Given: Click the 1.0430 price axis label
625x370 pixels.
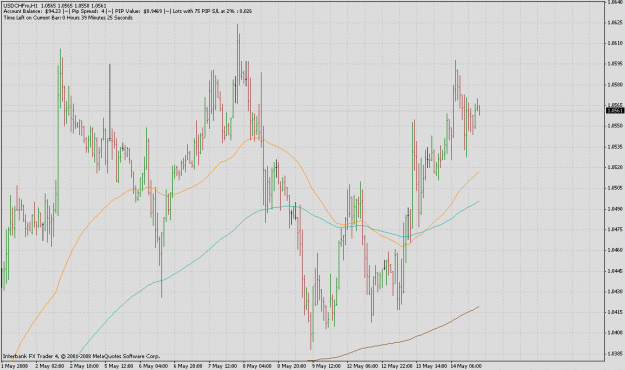Looking at the screenshot, I should click(x=614, y=291).
